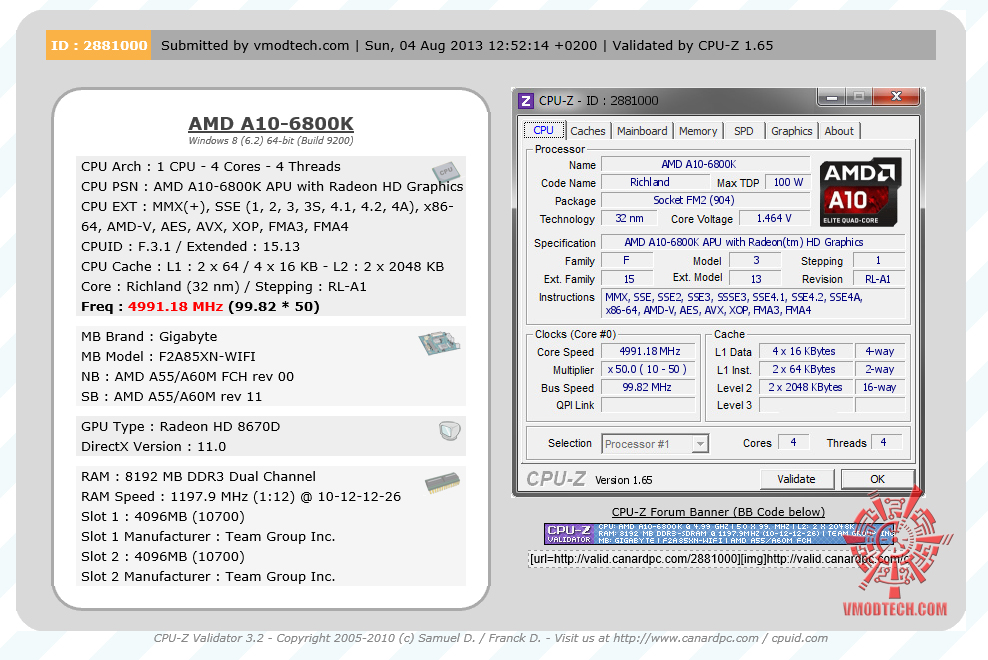Click the L1 Data value 4 x 16 KBytes
The width and height of the screenshot is (988, 660).
[x=805, y=351]
